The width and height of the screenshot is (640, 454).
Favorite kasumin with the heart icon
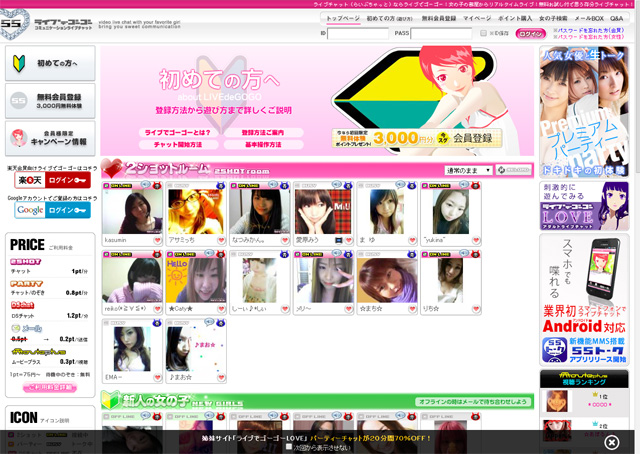pyautogui.click(x=157, y=240)
